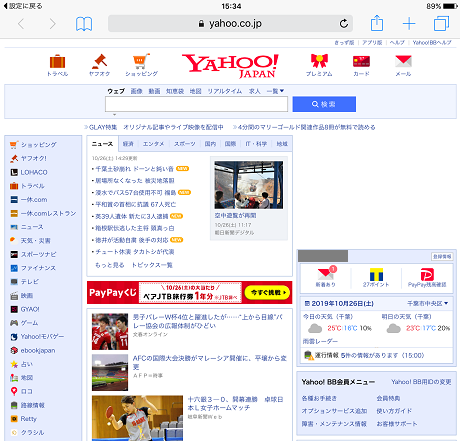Image resolution: width=460 pixels, height=441 pixels.
Task: Open the お客様サポート link
Action: pyautogui.click(x=397, y=424)
